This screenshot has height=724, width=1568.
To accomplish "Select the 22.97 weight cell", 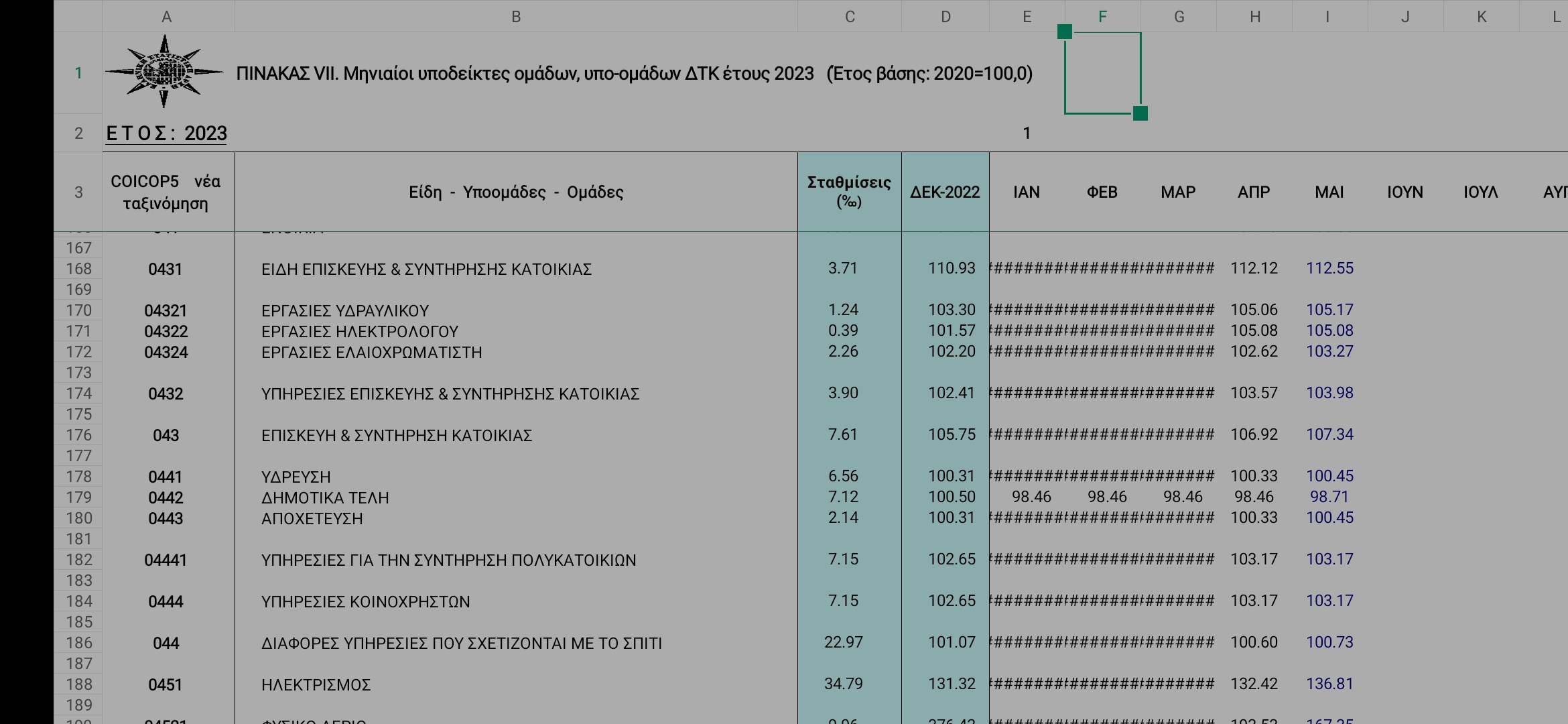I will [x=843, y=642].
